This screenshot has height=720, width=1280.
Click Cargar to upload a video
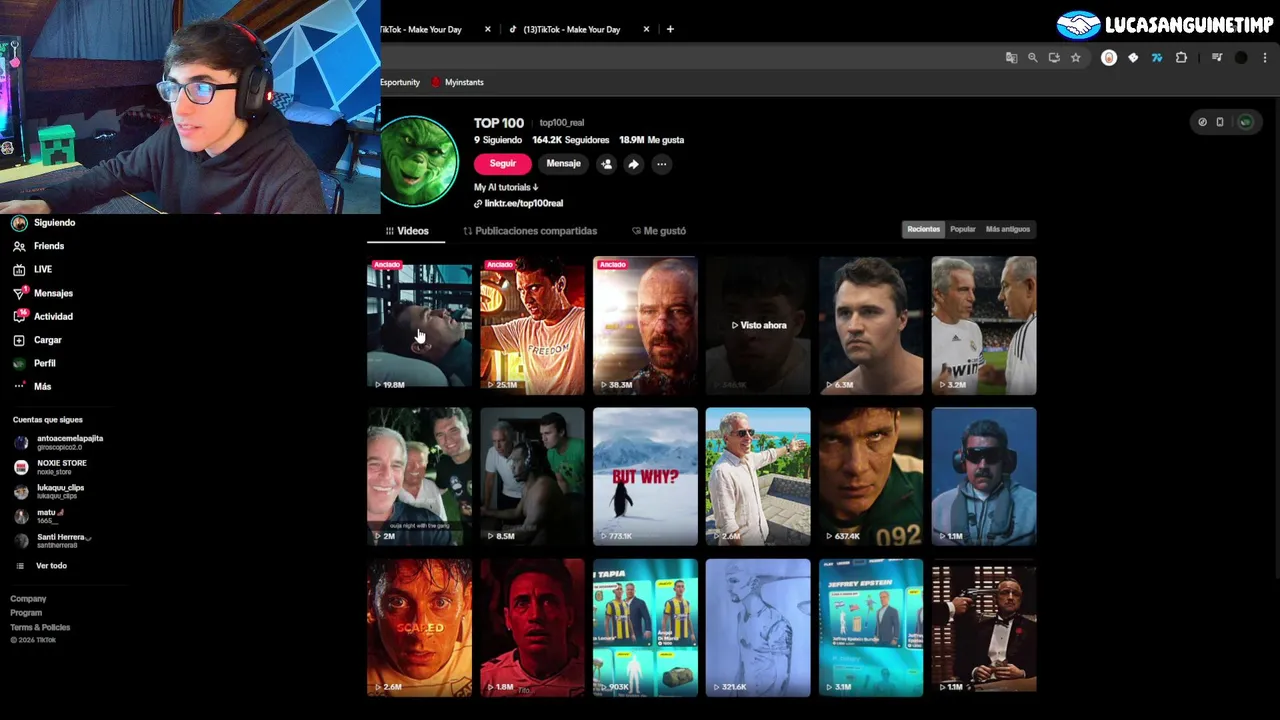tap(38, 340)
